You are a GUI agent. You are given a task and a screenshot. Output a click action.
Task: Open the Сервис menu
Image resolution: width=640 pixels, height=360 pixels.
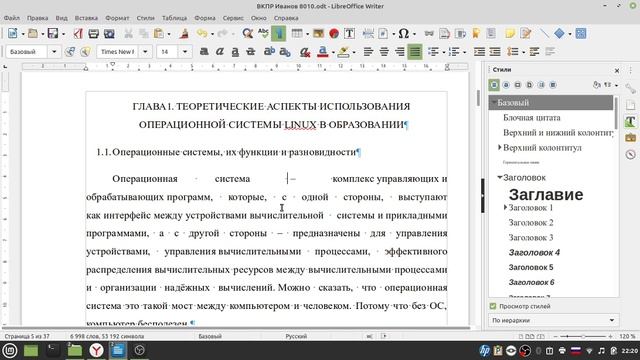click(x=233, y=18)
